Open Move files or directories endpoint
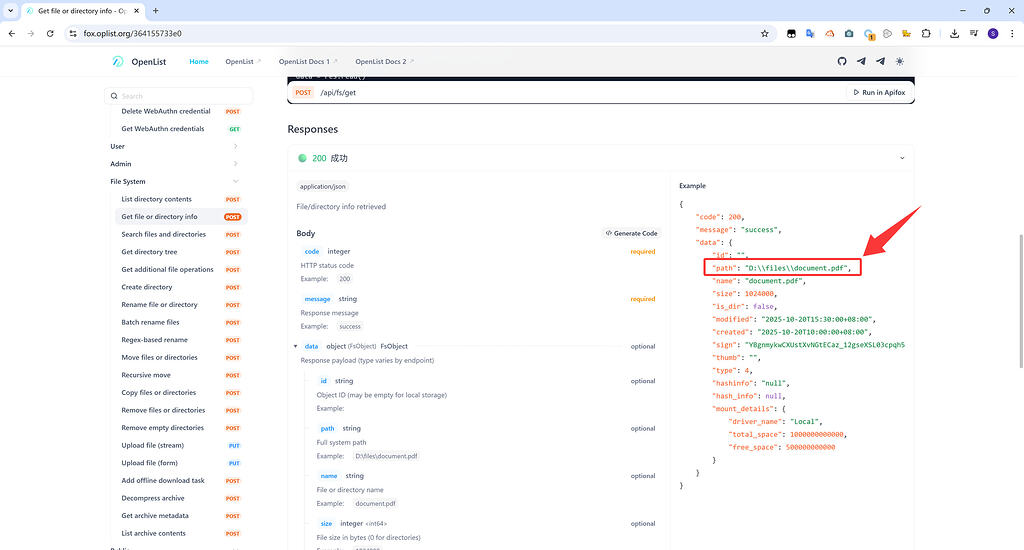Viewport: 1024px width, 550px height. [180, 358]
